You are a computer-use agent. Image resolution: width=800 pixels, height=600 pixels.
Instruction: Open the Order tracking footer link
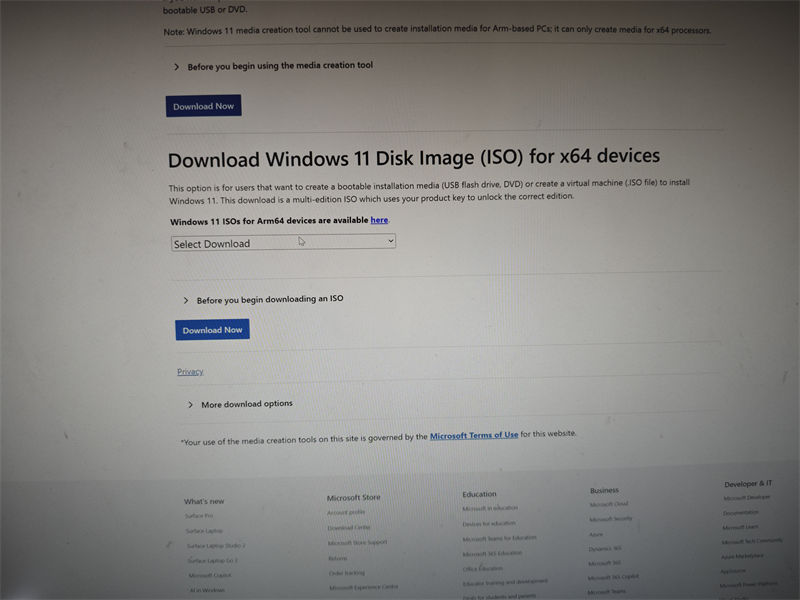[347, 573]
